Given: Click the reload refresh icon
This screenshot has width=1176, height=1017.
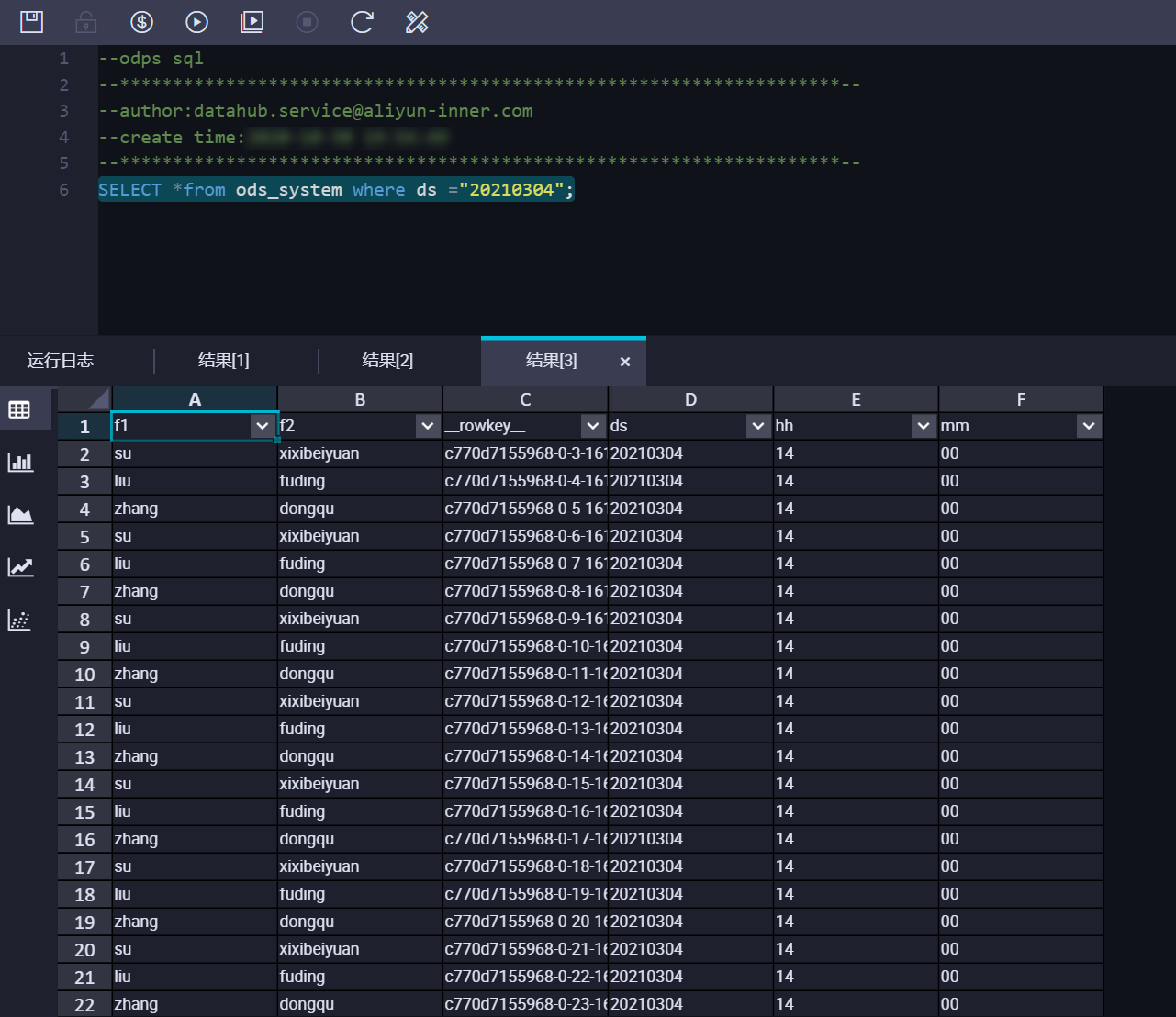Looking at the screenshot, I should (x=362, y=22).
